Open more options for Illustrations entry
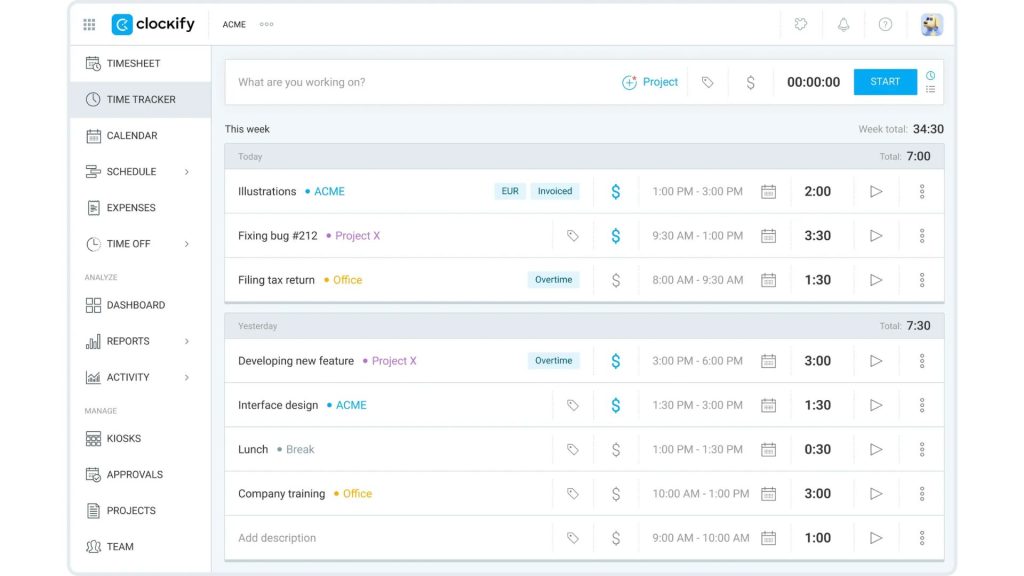 922,191
